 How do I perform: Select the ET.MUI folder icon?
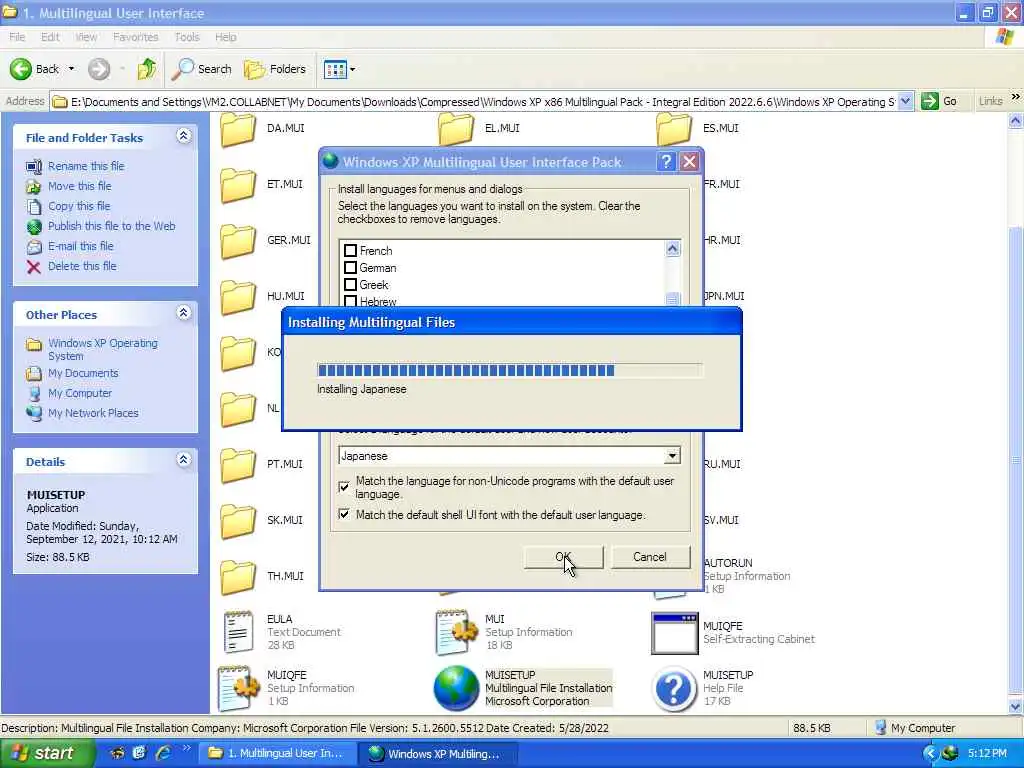pos(238,185)
